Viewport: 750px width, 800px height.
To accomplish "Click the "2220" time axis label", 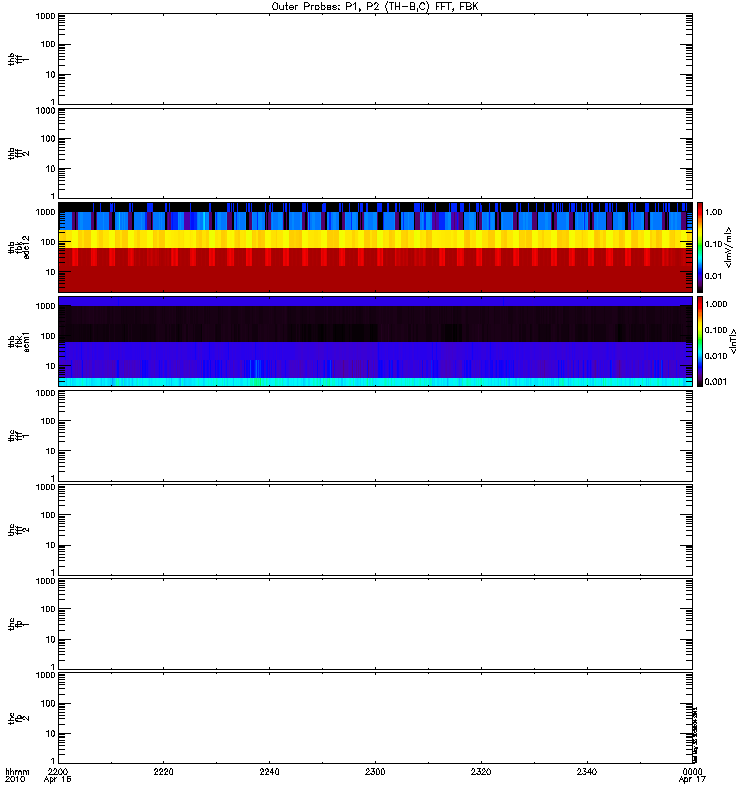I will point(163,771).
